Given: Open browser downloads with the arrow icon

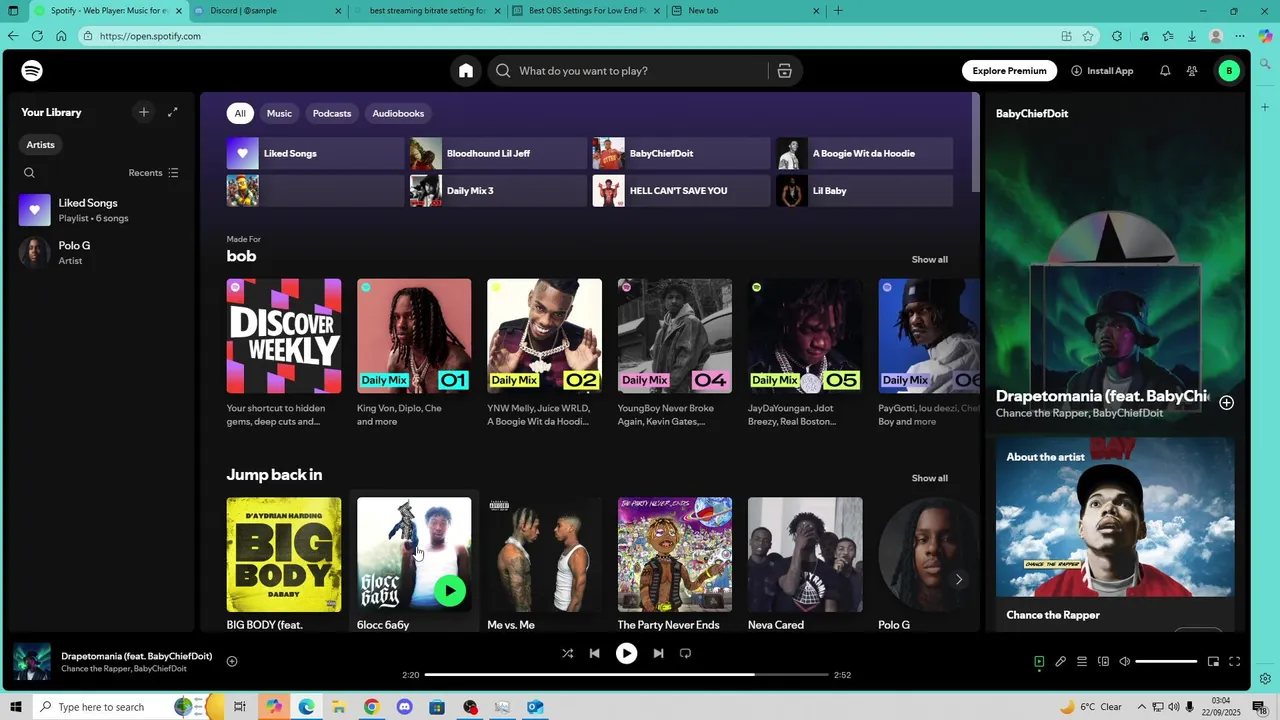Looking at the screenshot, I should coord(1192,36).
